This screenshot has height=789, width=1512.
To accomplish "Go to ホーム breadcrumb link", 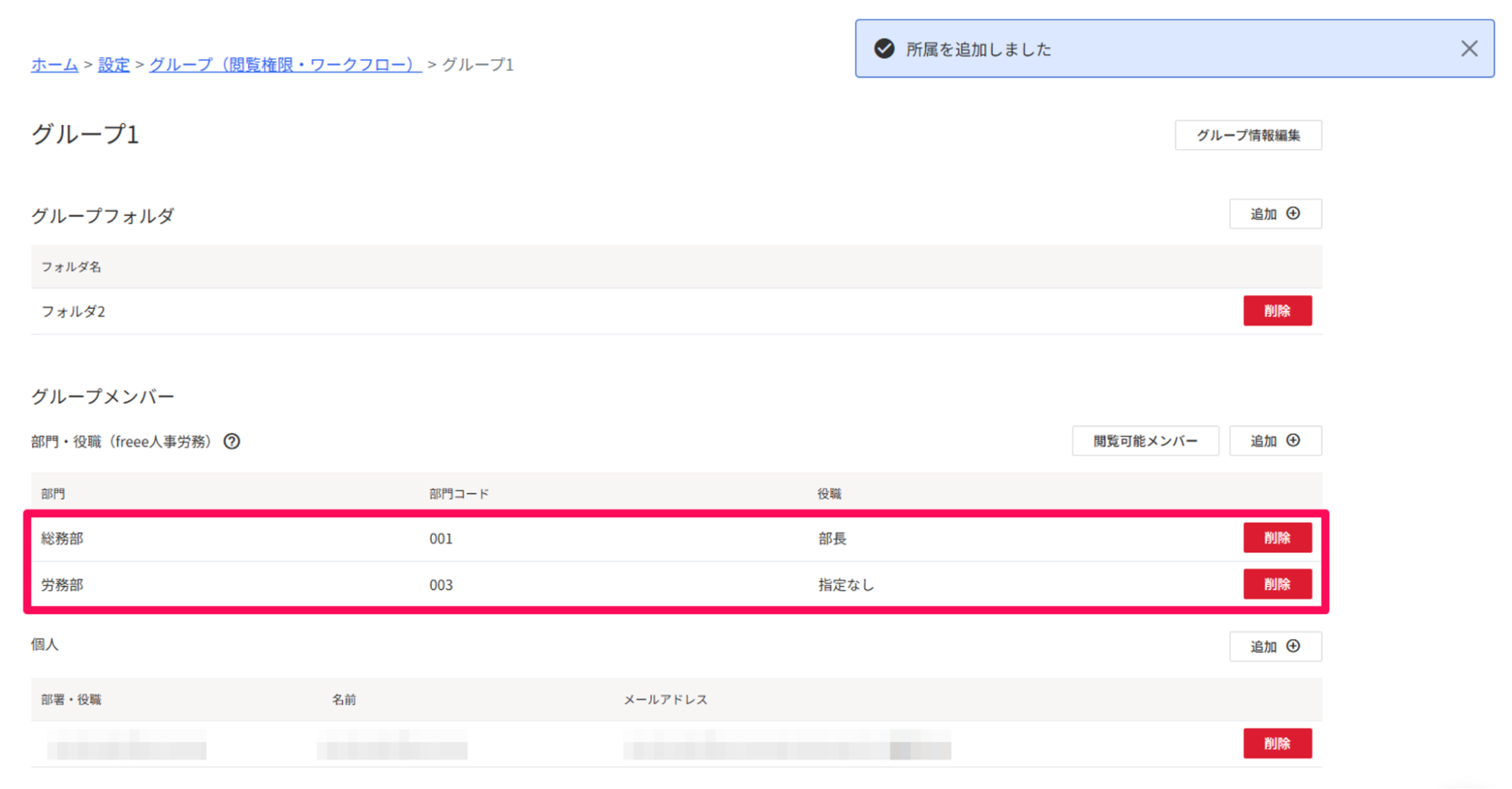I will [x=54, y=65].
